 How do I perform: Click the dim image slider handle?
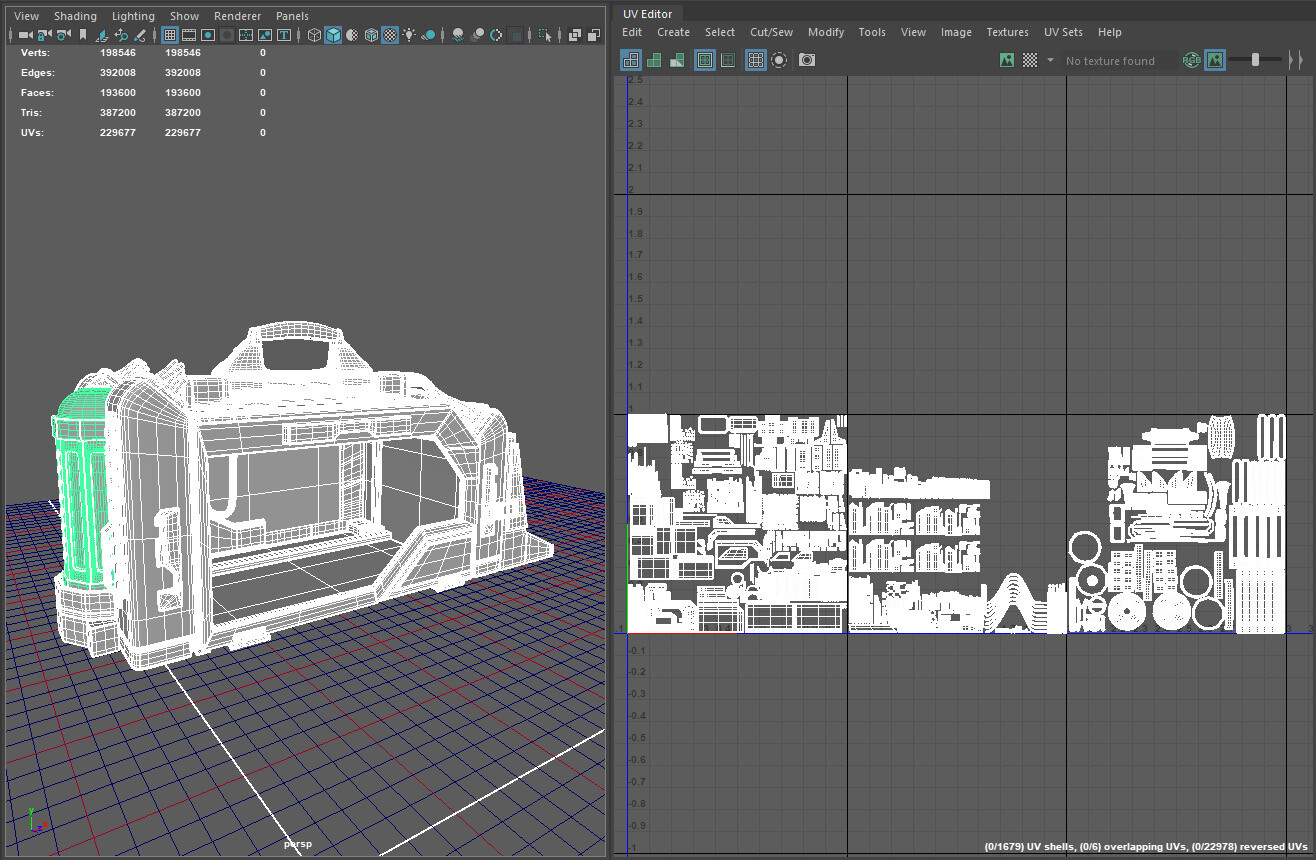[1256, 60]
